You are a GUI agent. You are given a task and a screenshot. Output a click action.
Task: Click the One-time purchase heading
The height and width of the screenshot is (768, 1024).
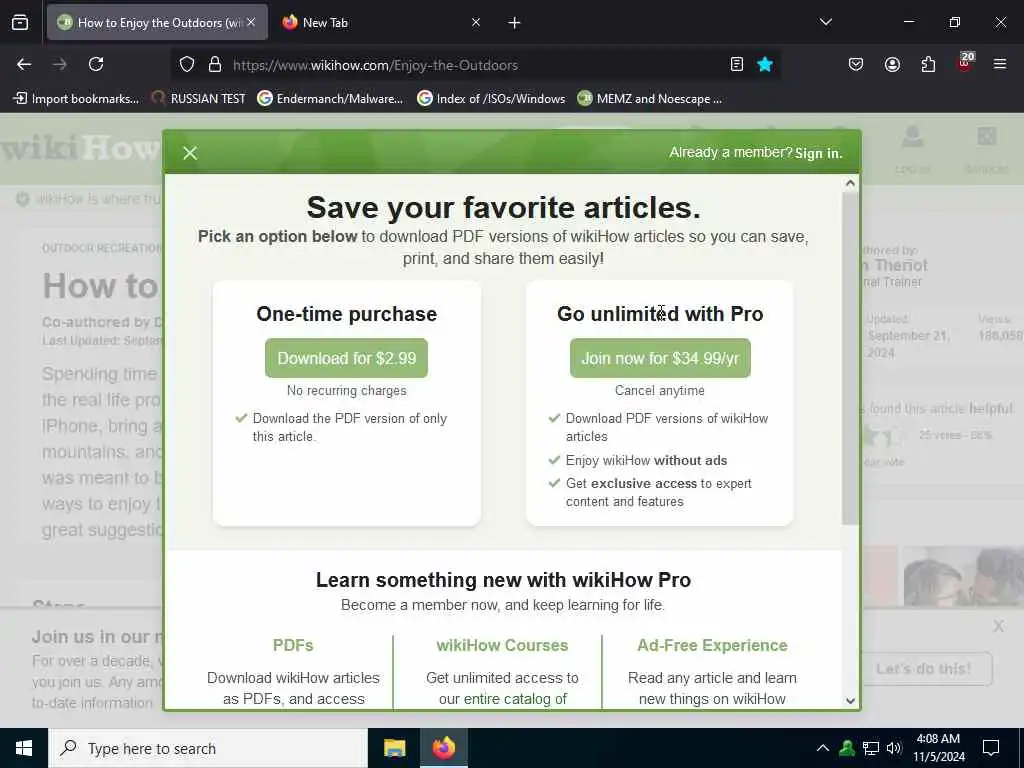click(347, 314)
